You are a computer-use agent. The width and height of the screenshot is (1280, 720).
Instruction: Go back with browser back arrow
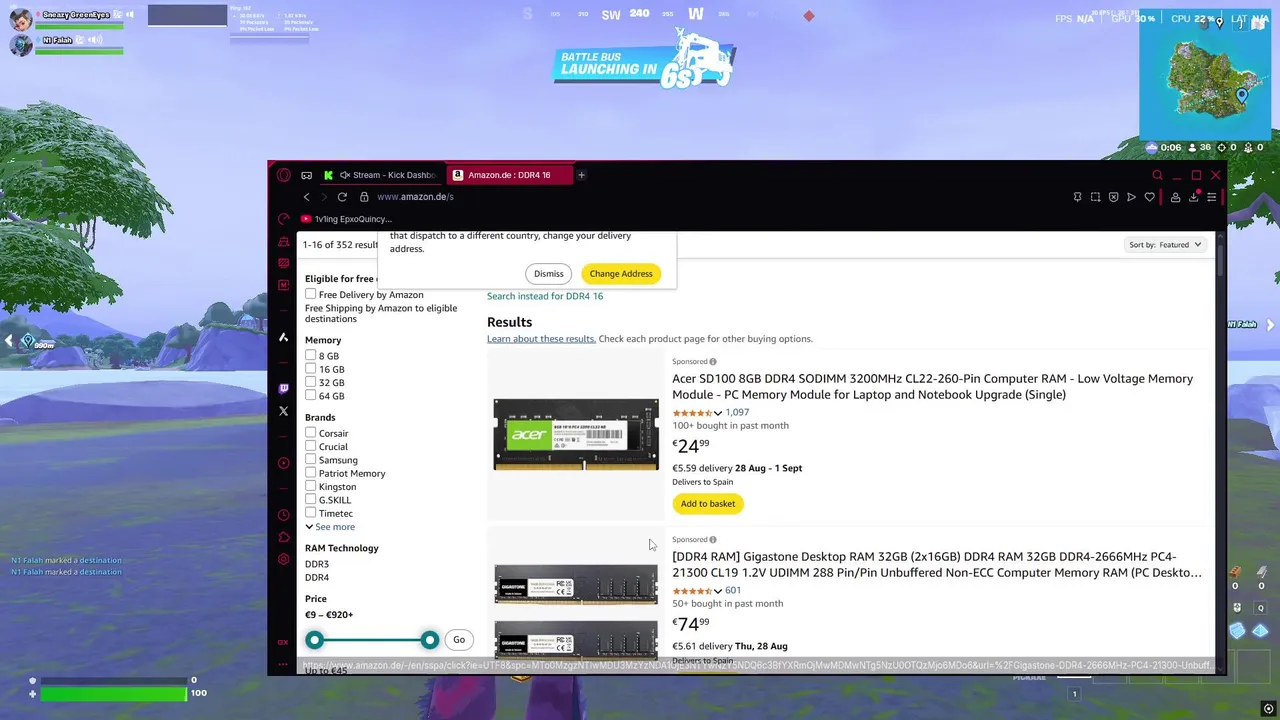pyautogui.click(x=307, y=197)
